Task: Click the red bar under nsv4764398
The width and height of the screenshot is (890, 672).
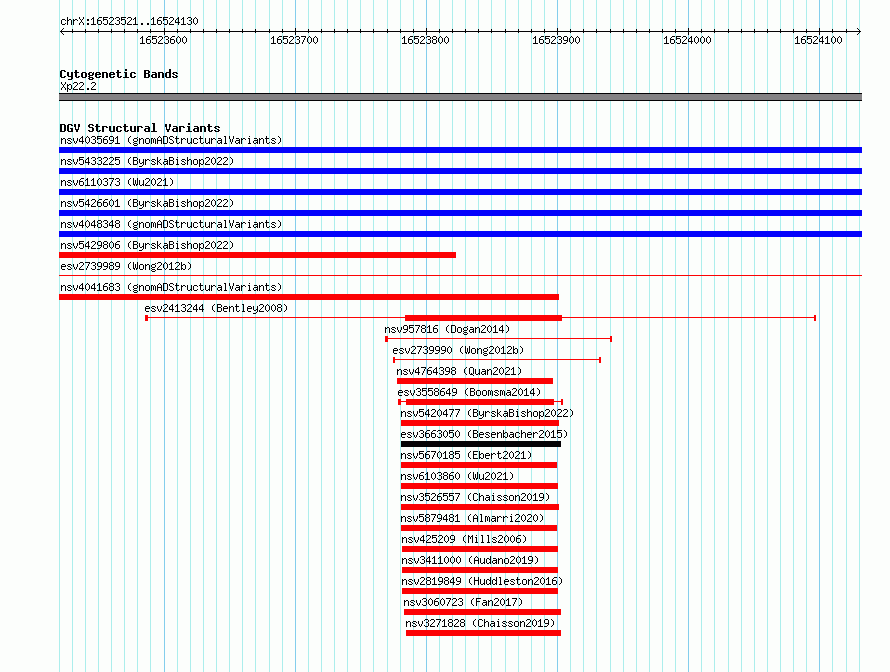Action: [475, 381]
